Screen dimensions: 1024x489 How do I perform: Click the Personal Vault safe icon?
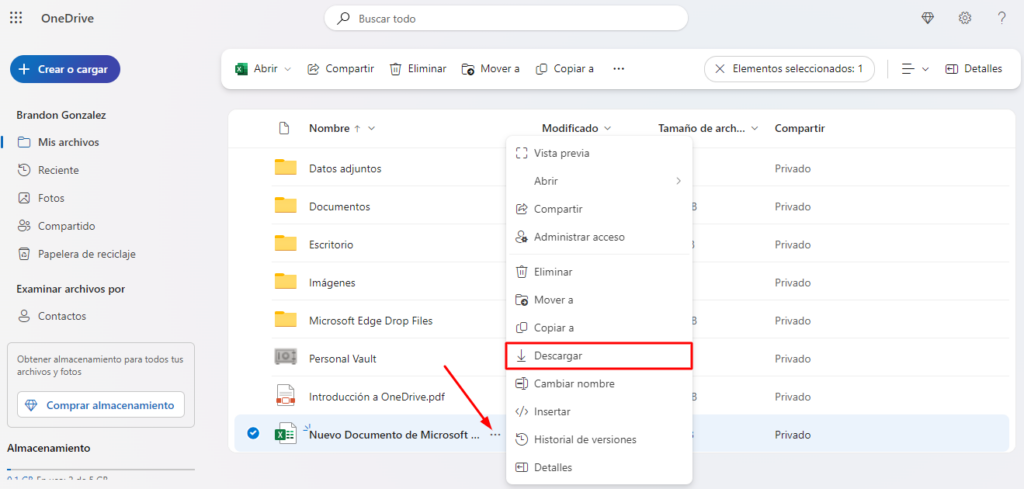[x=285, y=358]
